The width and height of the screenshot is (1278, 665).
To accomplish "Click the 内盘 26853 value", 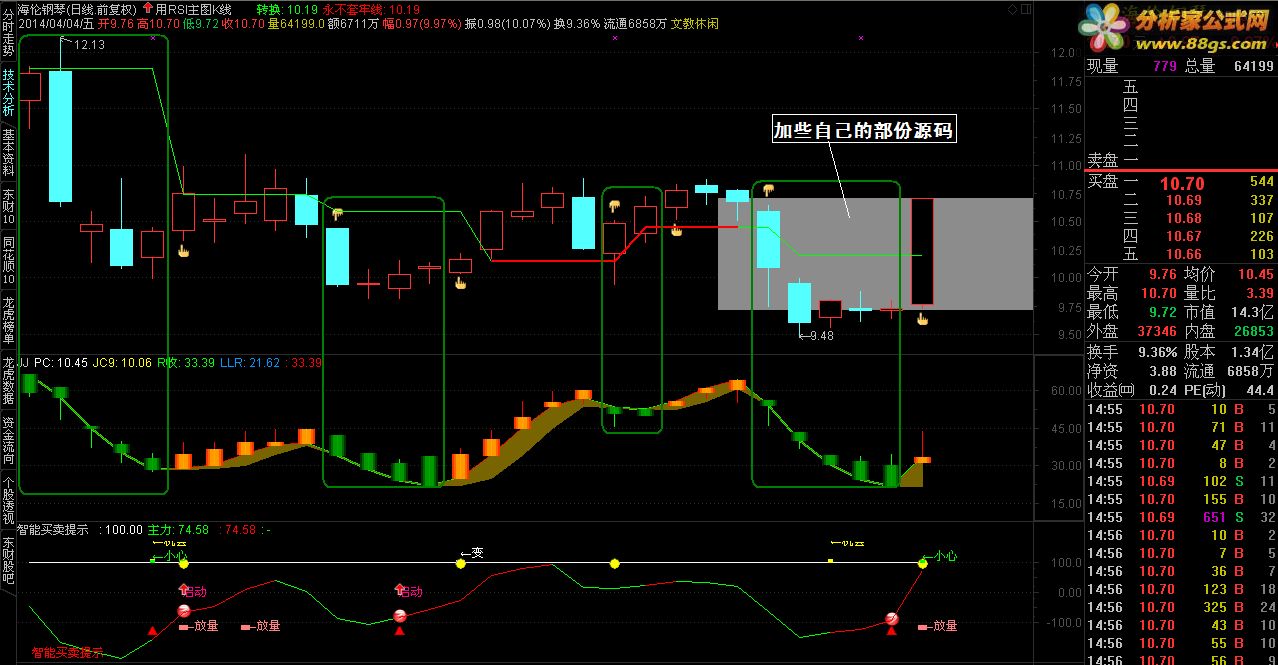I will 1254,331.
